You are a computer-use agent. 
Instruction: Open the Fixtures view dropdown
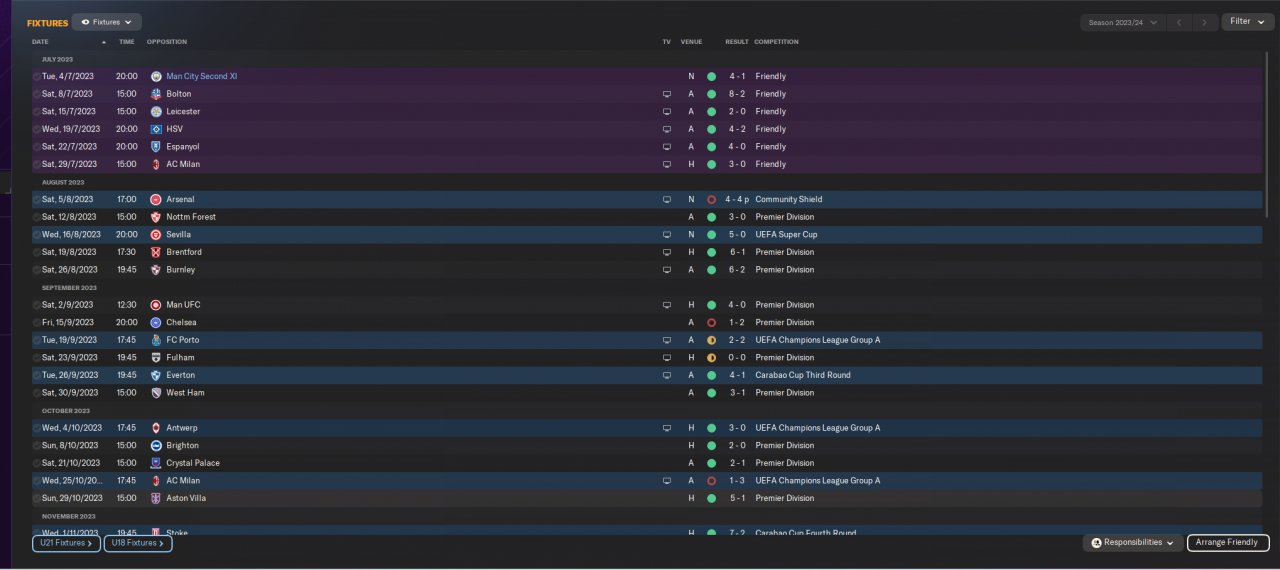(107, 22)
